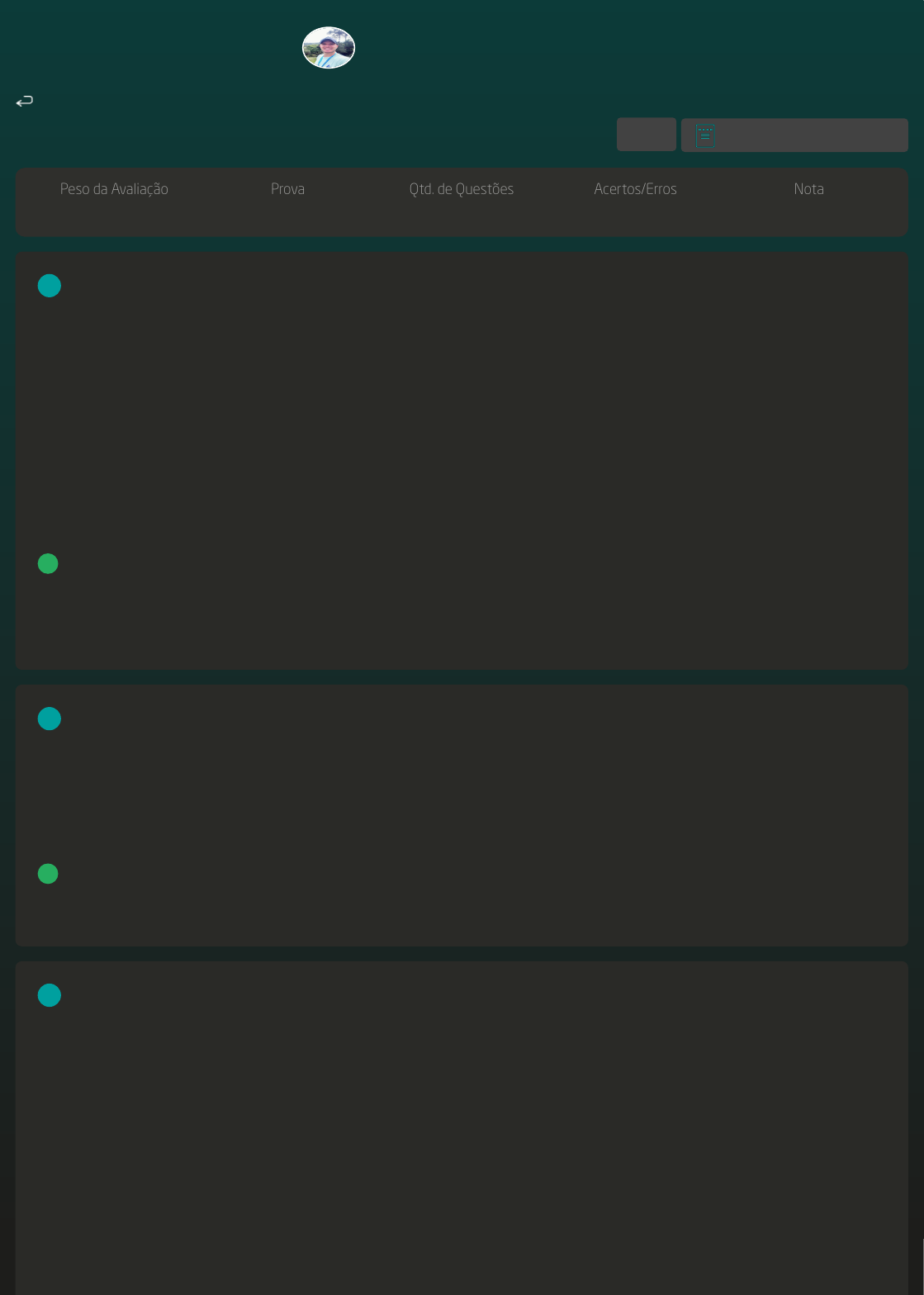Expand the second dark question card
The image size is (924, 1295).
pos(462,793)
